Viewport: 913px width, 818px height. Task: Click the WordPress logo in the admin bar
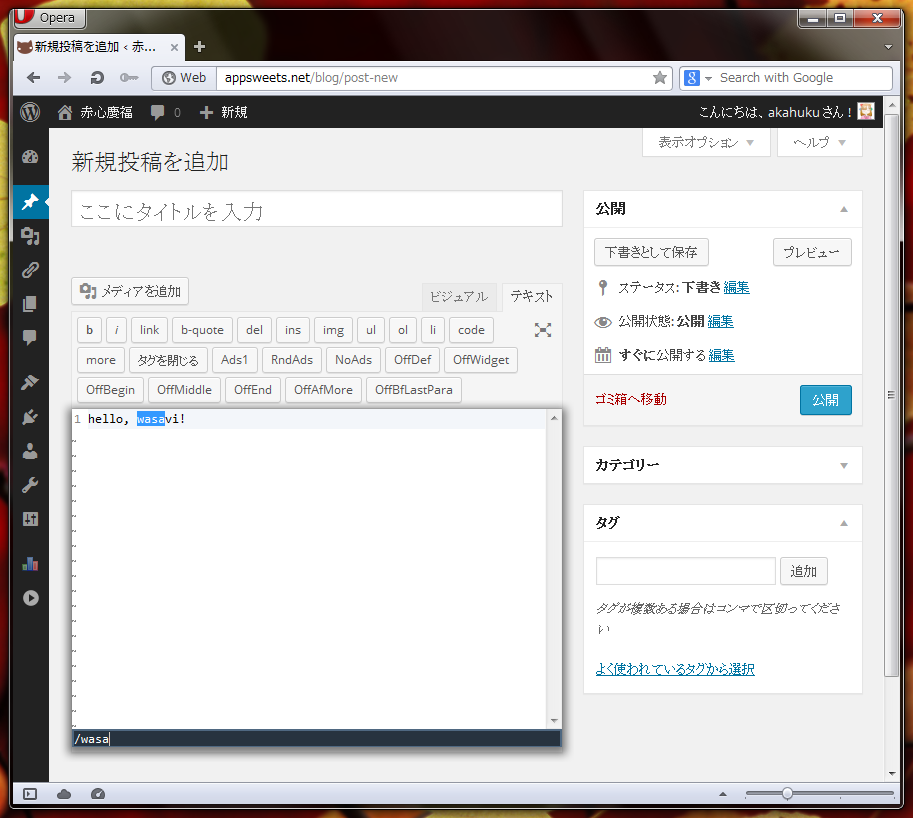point(30,112)
